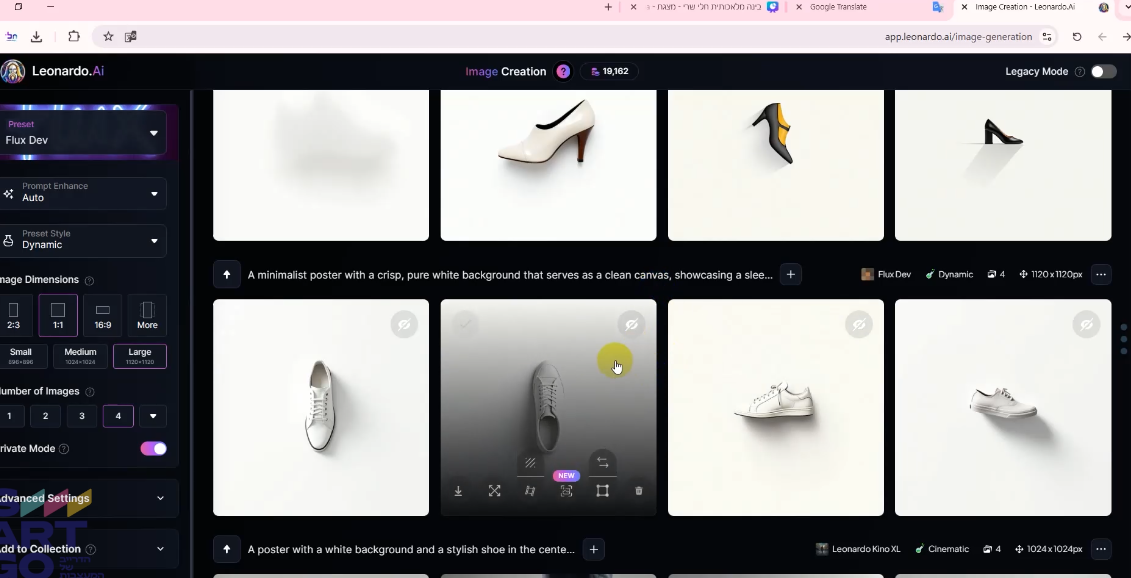This screenshot has height=578, width=1131.
Task: Click the token balance 19,162 indicator
Action: (609, 71)
